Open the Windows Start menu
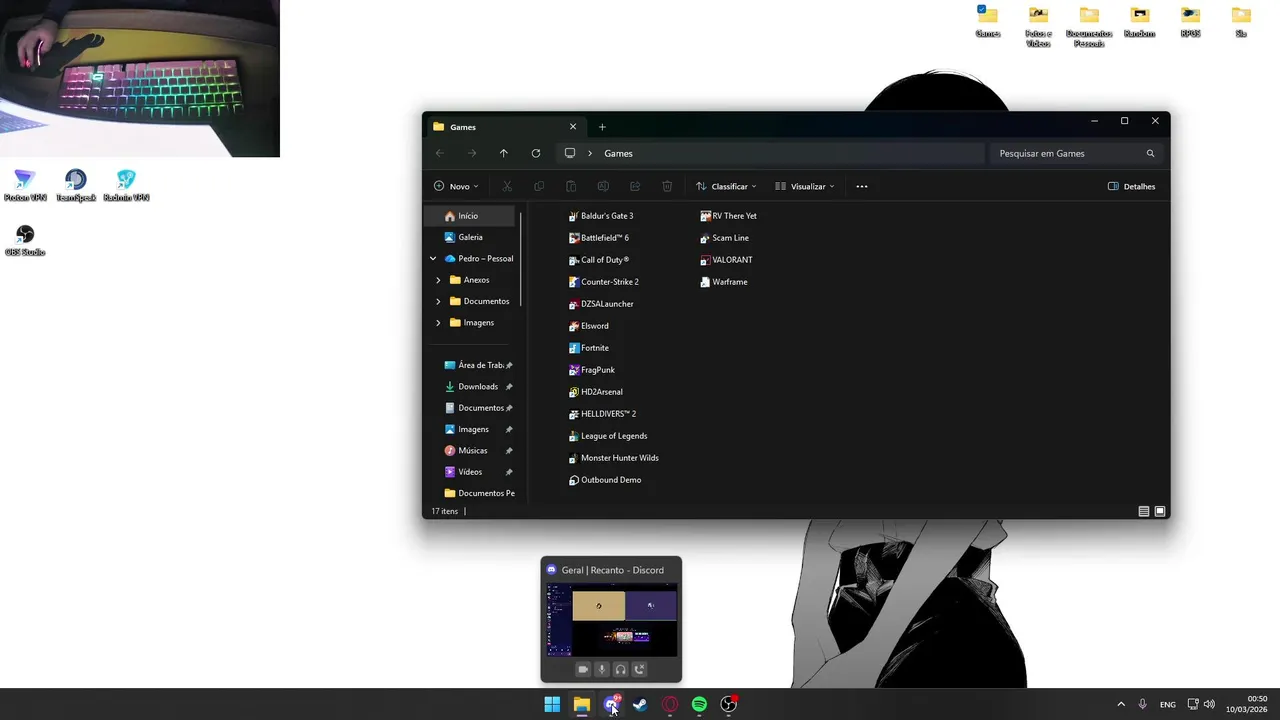The image size is (1280, 720). (x=552, y=704)
